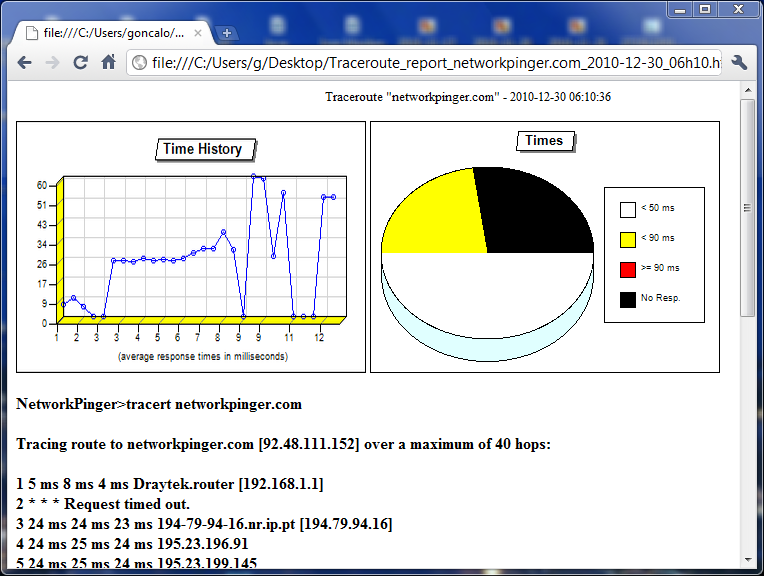Click the vertical scrollbar thumb
The image size is (764, 576).
pos(747,208)
